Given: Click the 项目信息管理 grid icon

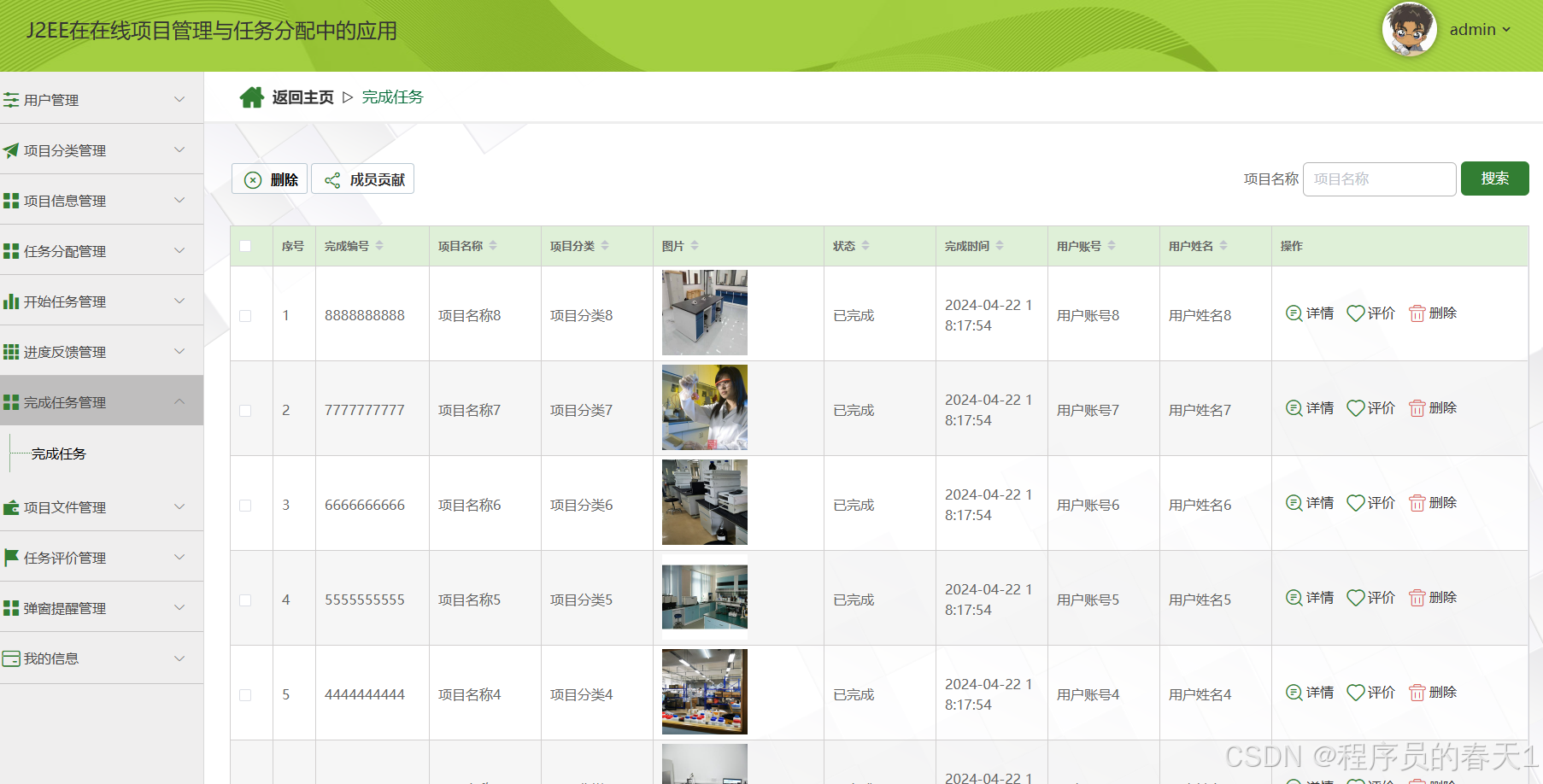Looking at the screenshot, I should point(11,201).
